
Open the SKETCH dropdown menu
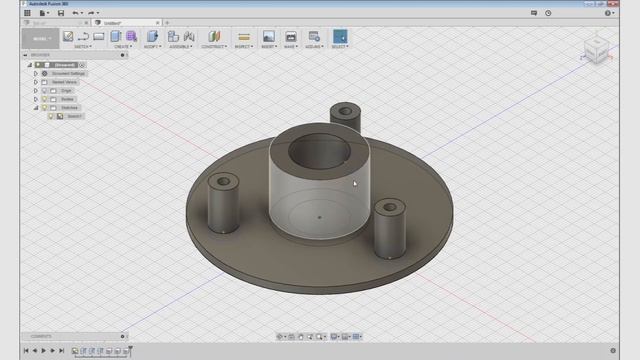coord(83,47)
